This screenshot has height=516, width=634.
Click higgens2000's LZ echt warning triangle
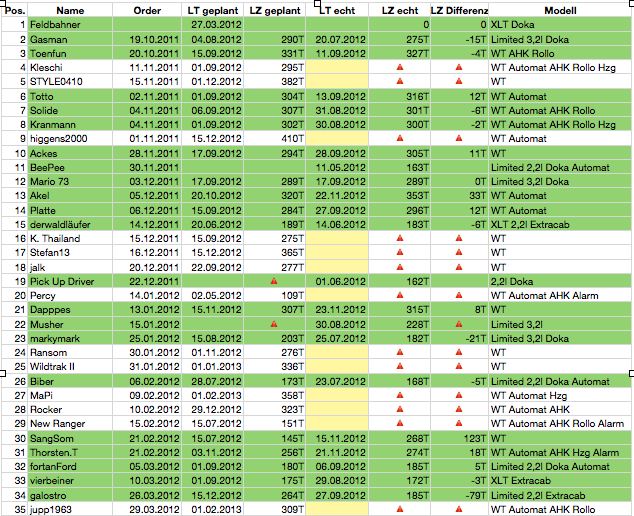(400, 138)
